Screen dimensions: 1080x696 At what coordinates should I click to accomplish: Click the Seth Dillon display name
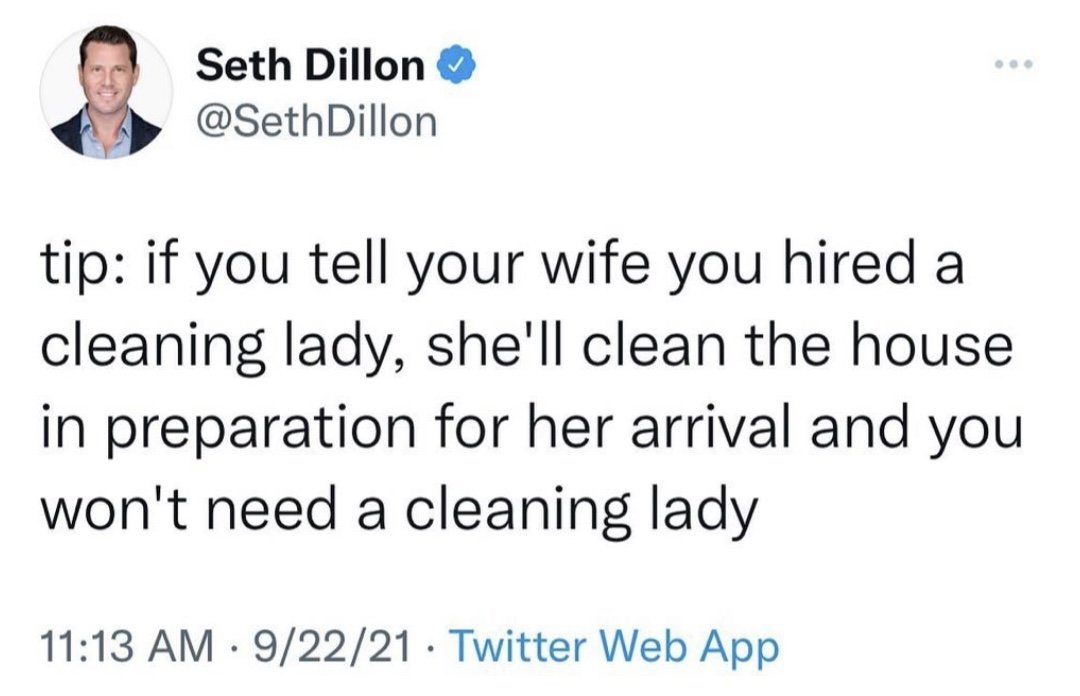310,65
